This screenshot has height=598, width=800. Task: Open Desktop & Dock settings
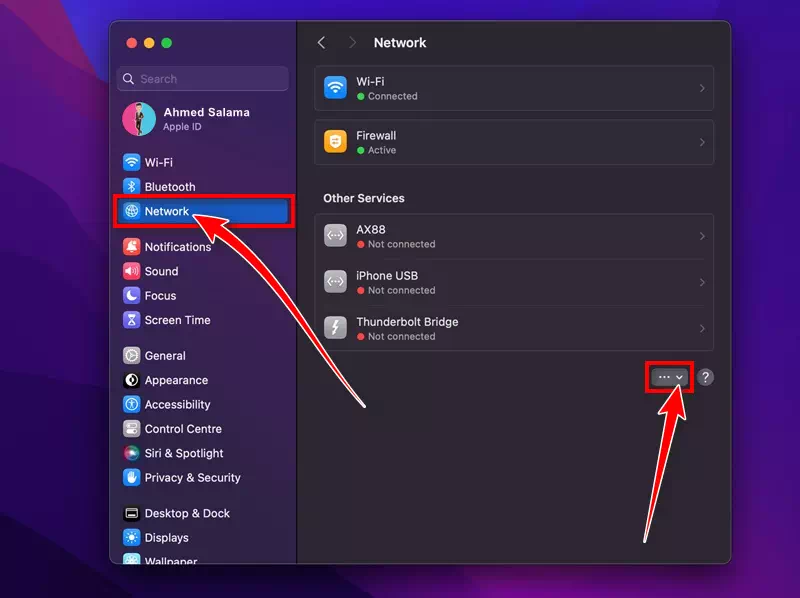click(x=185, y=513)
